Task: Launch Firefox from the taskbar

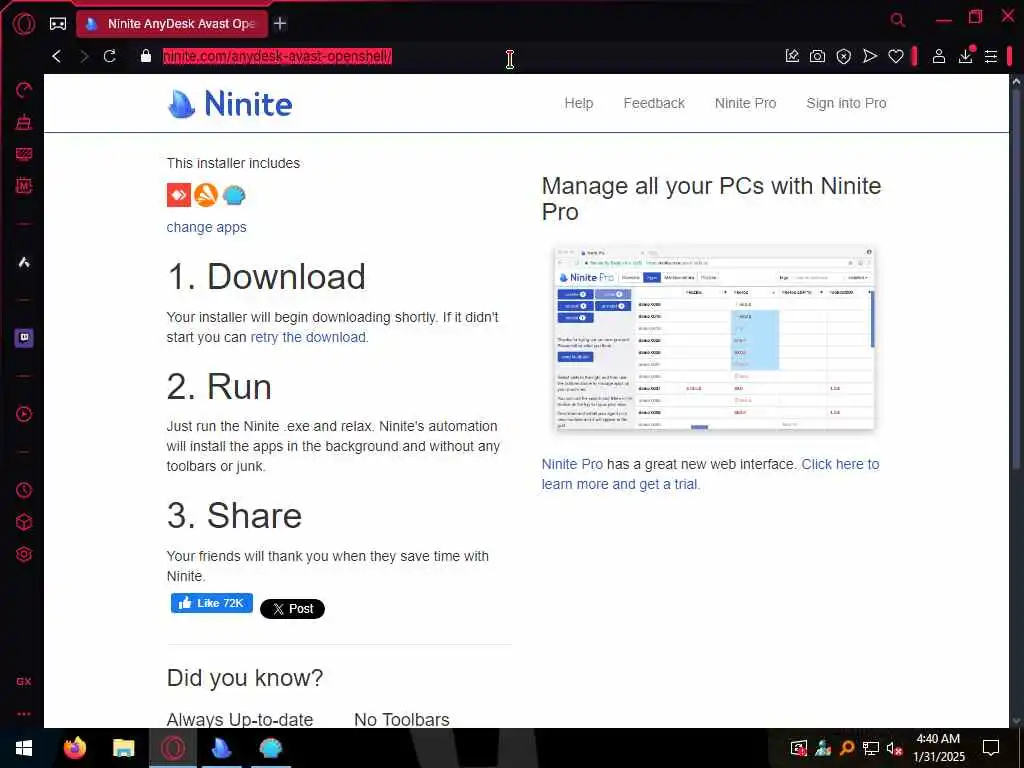Action: click(x=75, y=748)
